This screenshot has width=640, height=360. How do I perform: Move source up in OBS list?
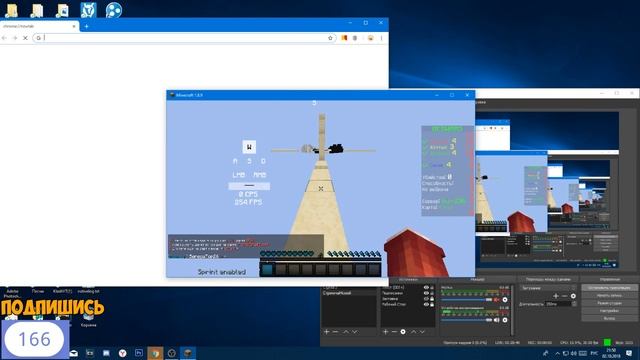click(x=413, y=332)
